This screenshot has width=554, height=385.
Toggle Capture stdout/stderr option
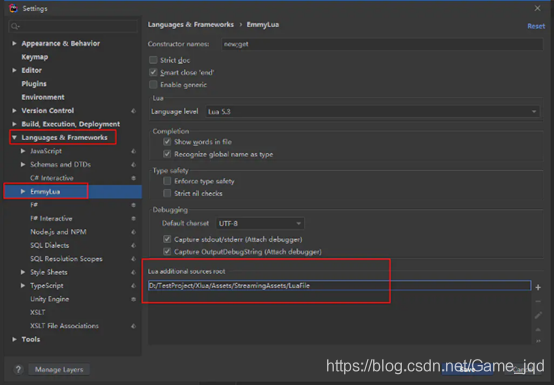(x=167, y=239)
